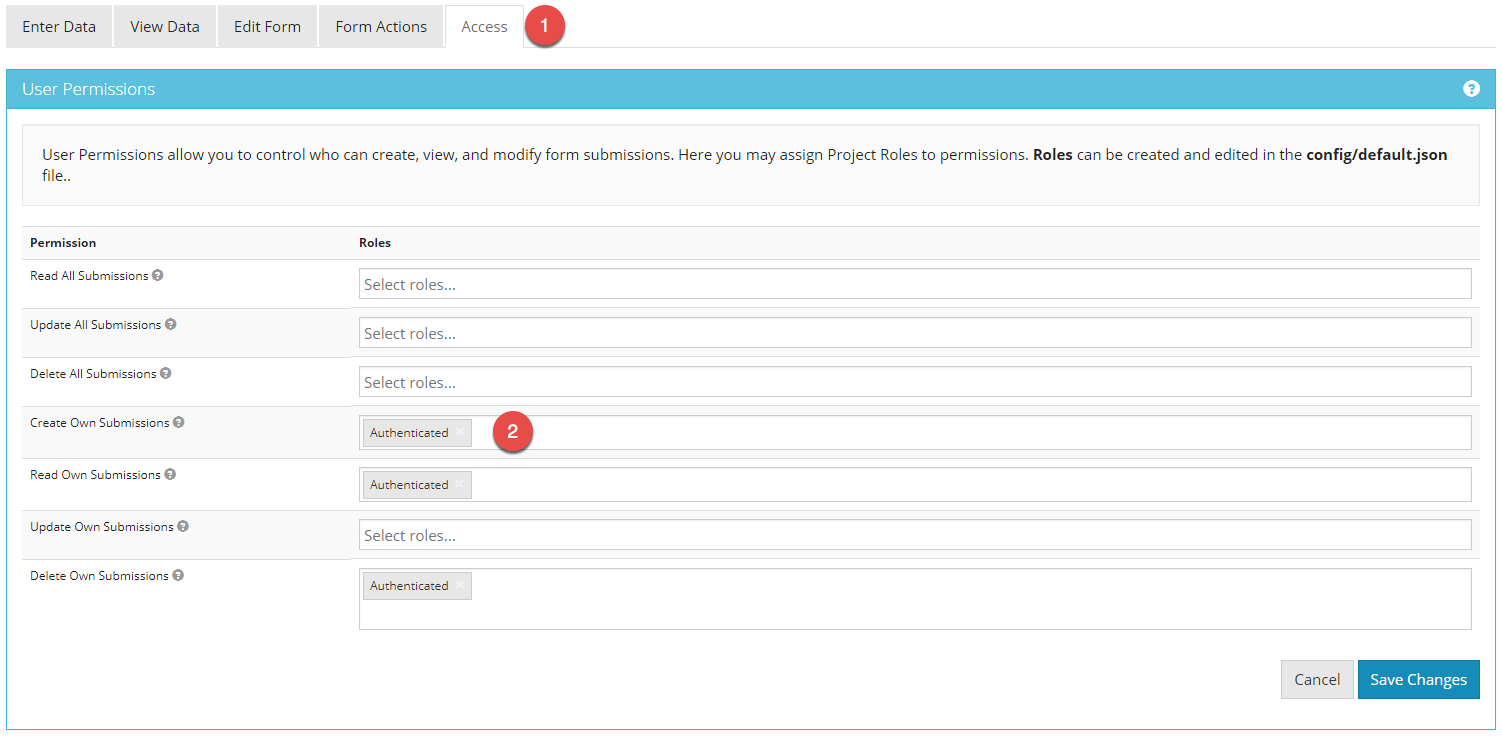Click help icon beside Delete Own Submissions
1502x736 pixels.
(x=178, y=575)
